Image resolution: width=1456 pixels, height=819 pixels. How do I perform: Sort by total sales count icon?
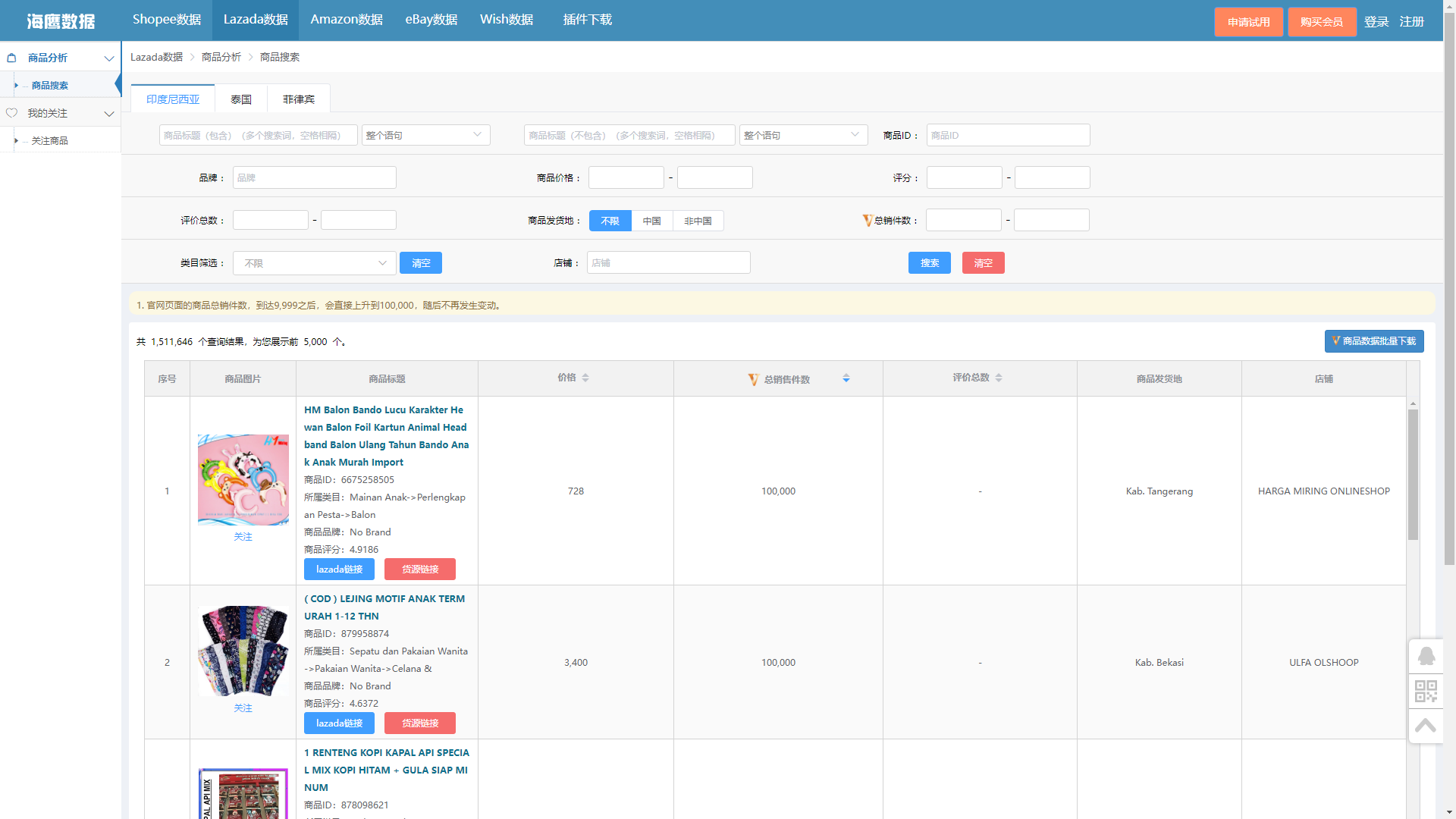(846, 378)
